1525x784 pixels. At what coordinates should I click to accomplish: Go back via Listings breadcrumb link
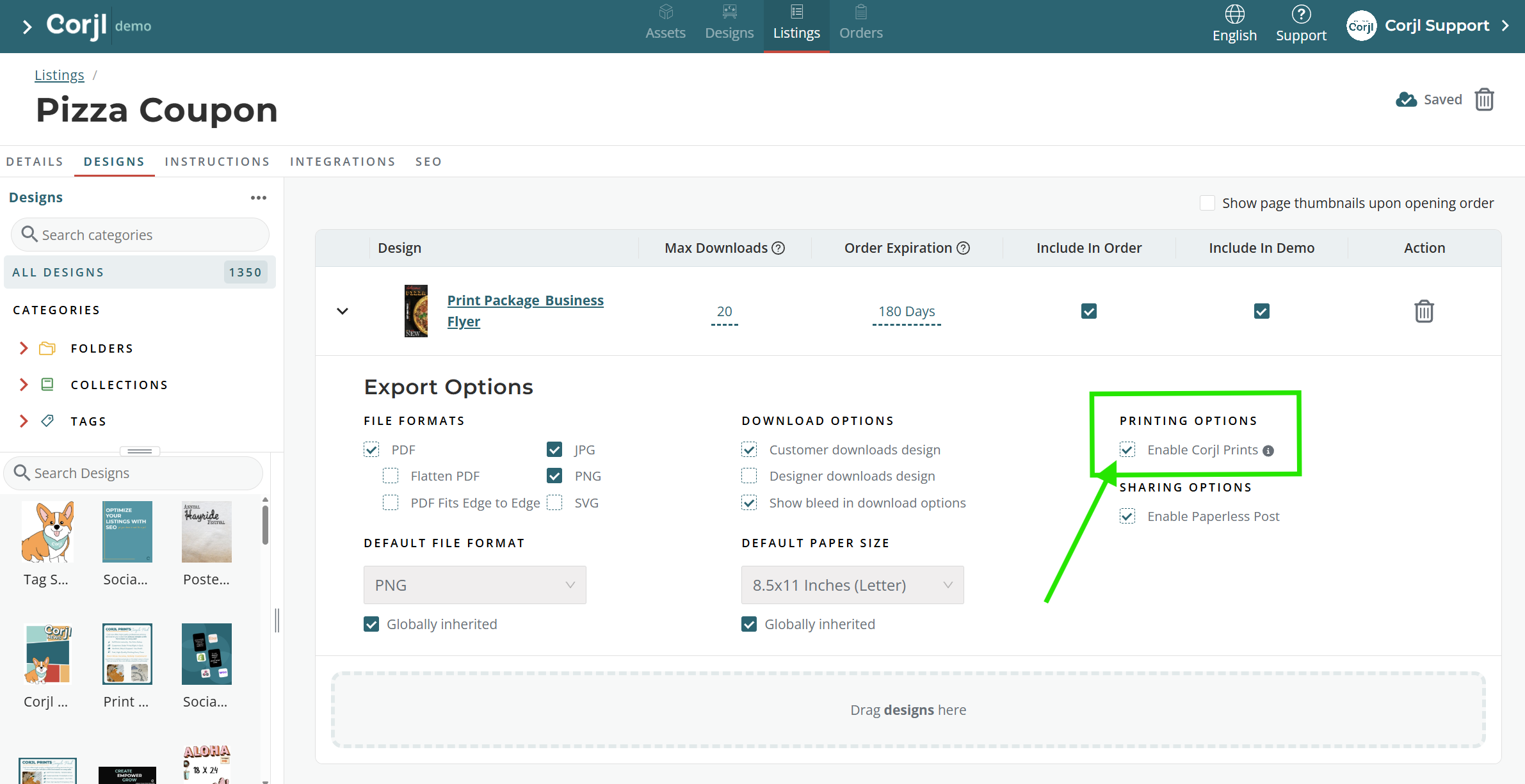tap(59, 75)
